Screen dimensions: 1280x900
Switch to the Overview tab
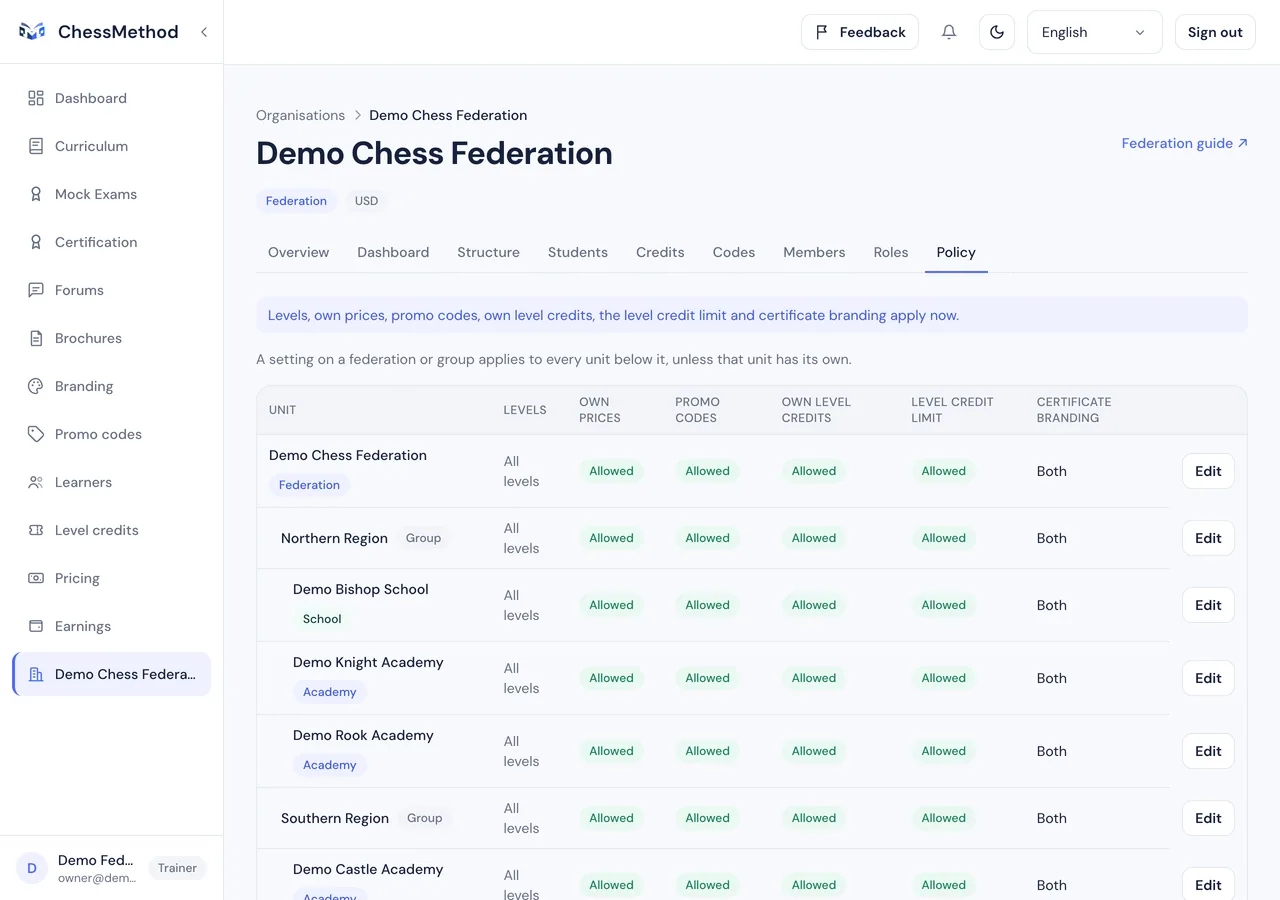(298, 252)
